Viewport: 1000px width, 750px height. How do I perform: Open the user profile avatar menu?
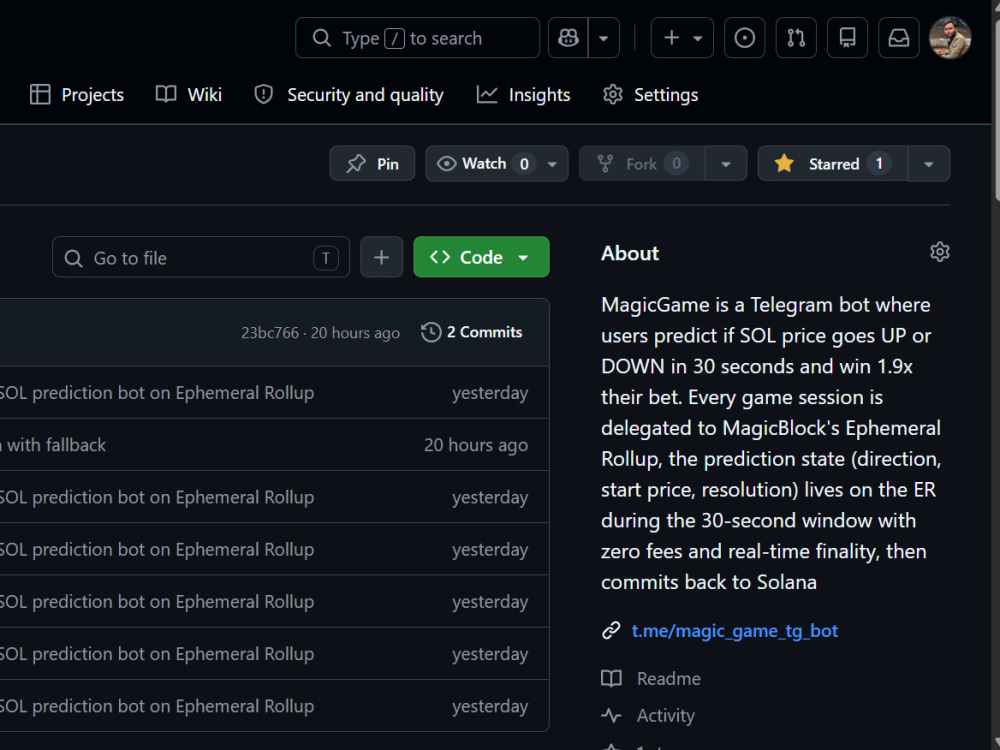pos(950,38)
